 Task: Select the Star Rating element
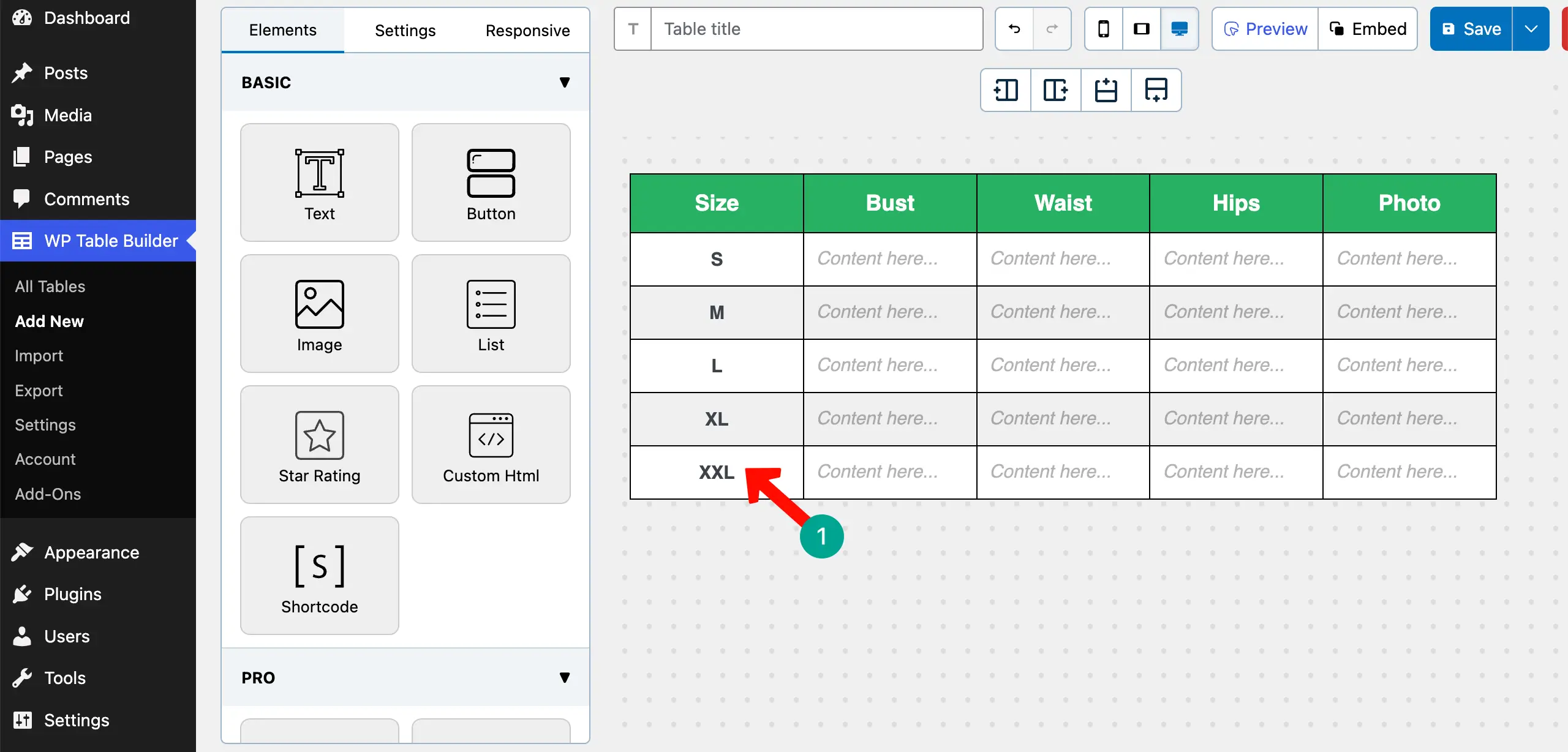pyautogui.click(x=319, y=445)
